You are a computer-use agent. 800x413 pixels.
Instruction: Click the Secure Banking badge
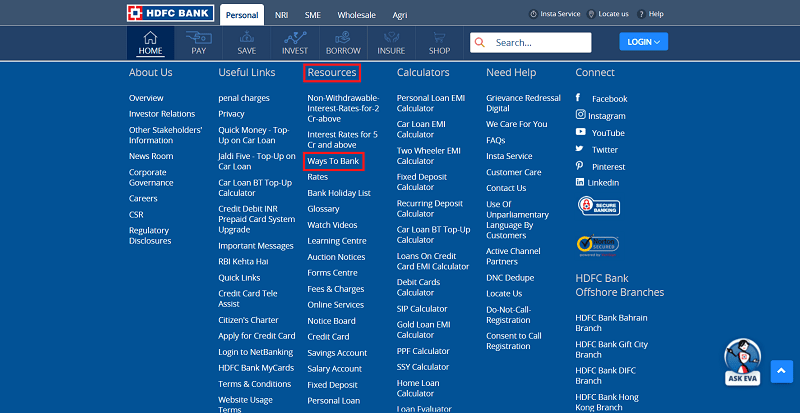(x=598, y=206)
